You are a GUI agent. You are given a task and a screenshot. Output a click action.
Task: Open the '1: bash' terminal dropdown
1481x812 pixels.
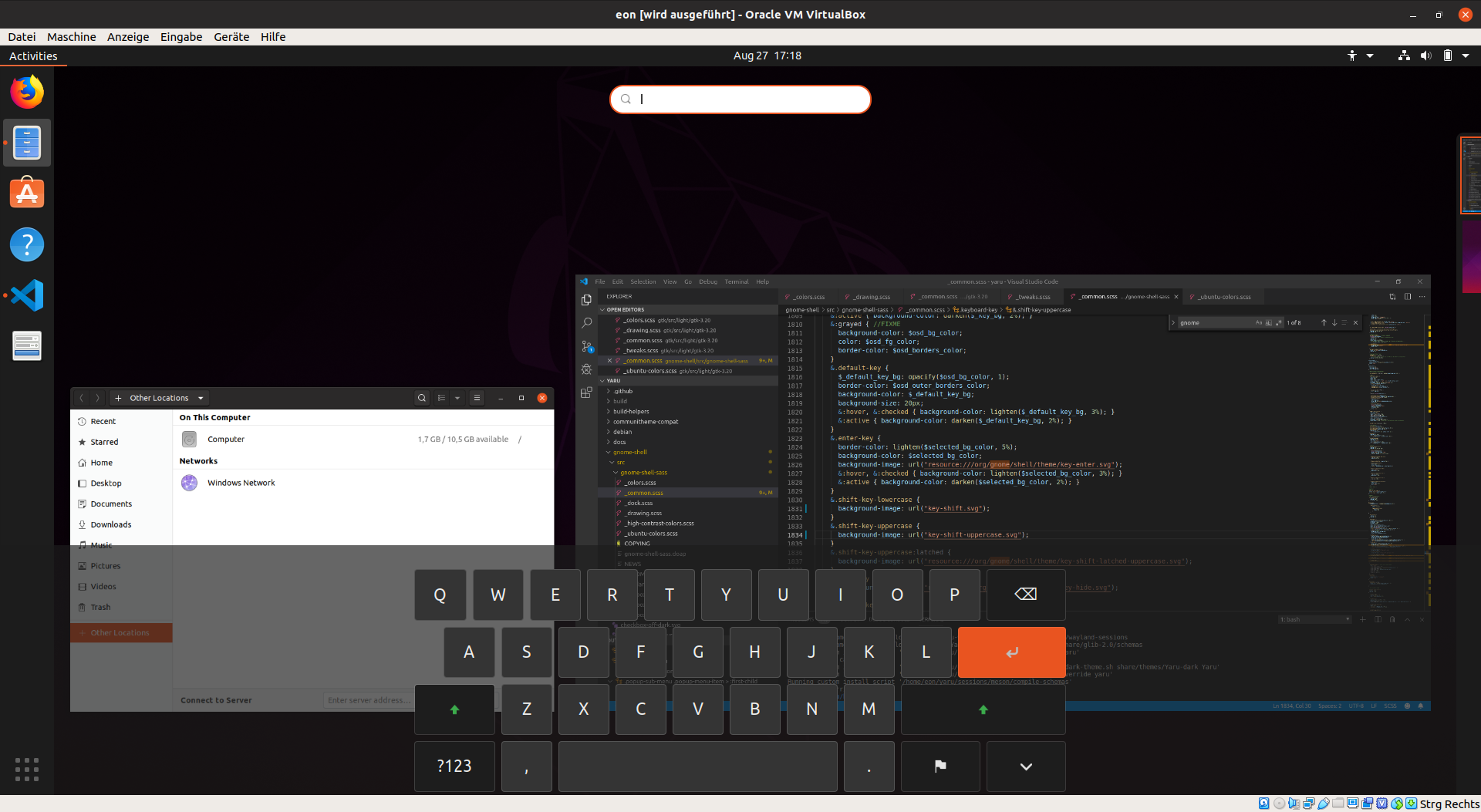click(1315, 619)
